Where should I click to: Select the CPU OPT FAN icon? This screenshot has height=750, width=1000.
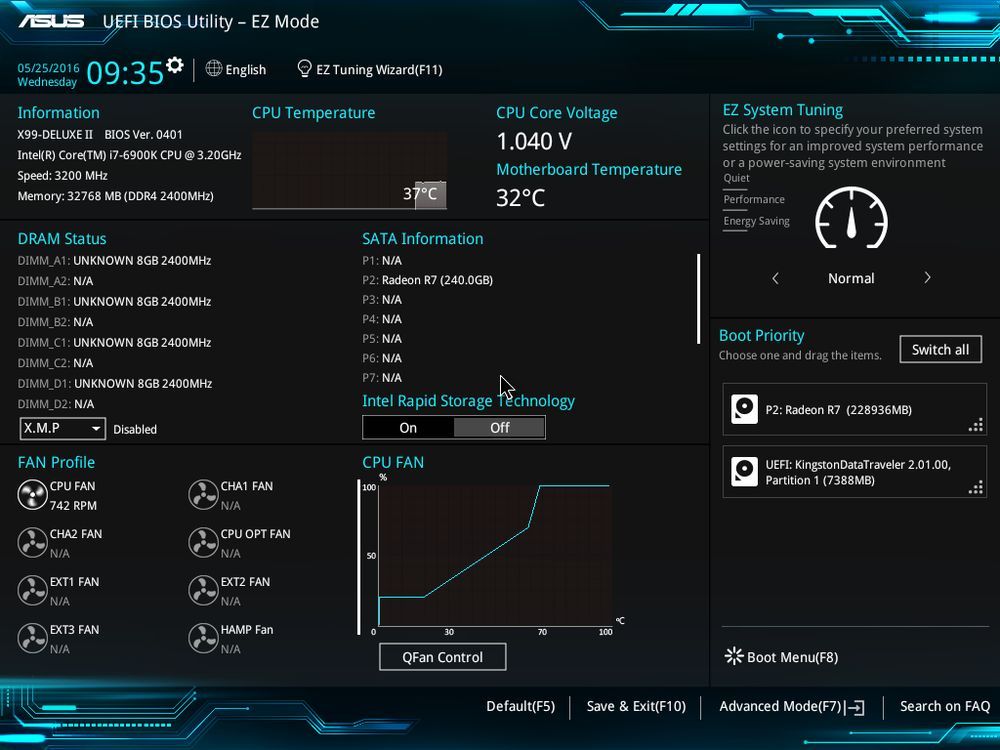pos(203,543)
